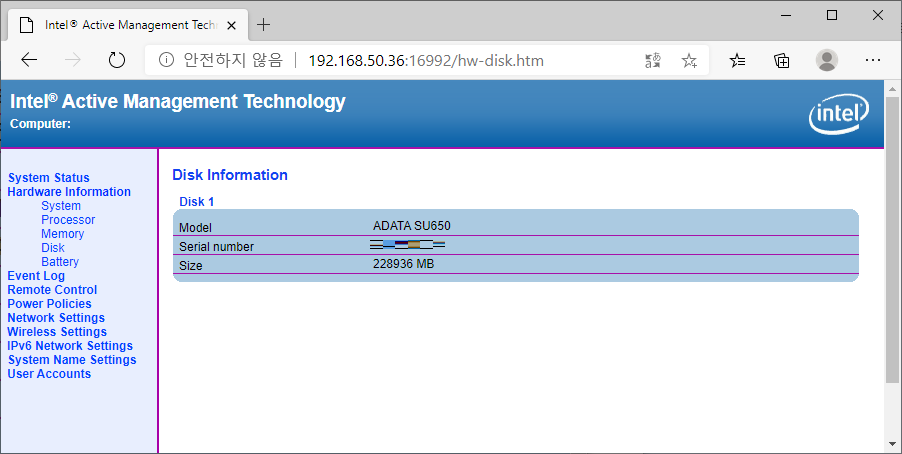Image resolution: width=902 pixels, height=454 pixels.
Task: Open the System Status page
Action: click(48, 178)
